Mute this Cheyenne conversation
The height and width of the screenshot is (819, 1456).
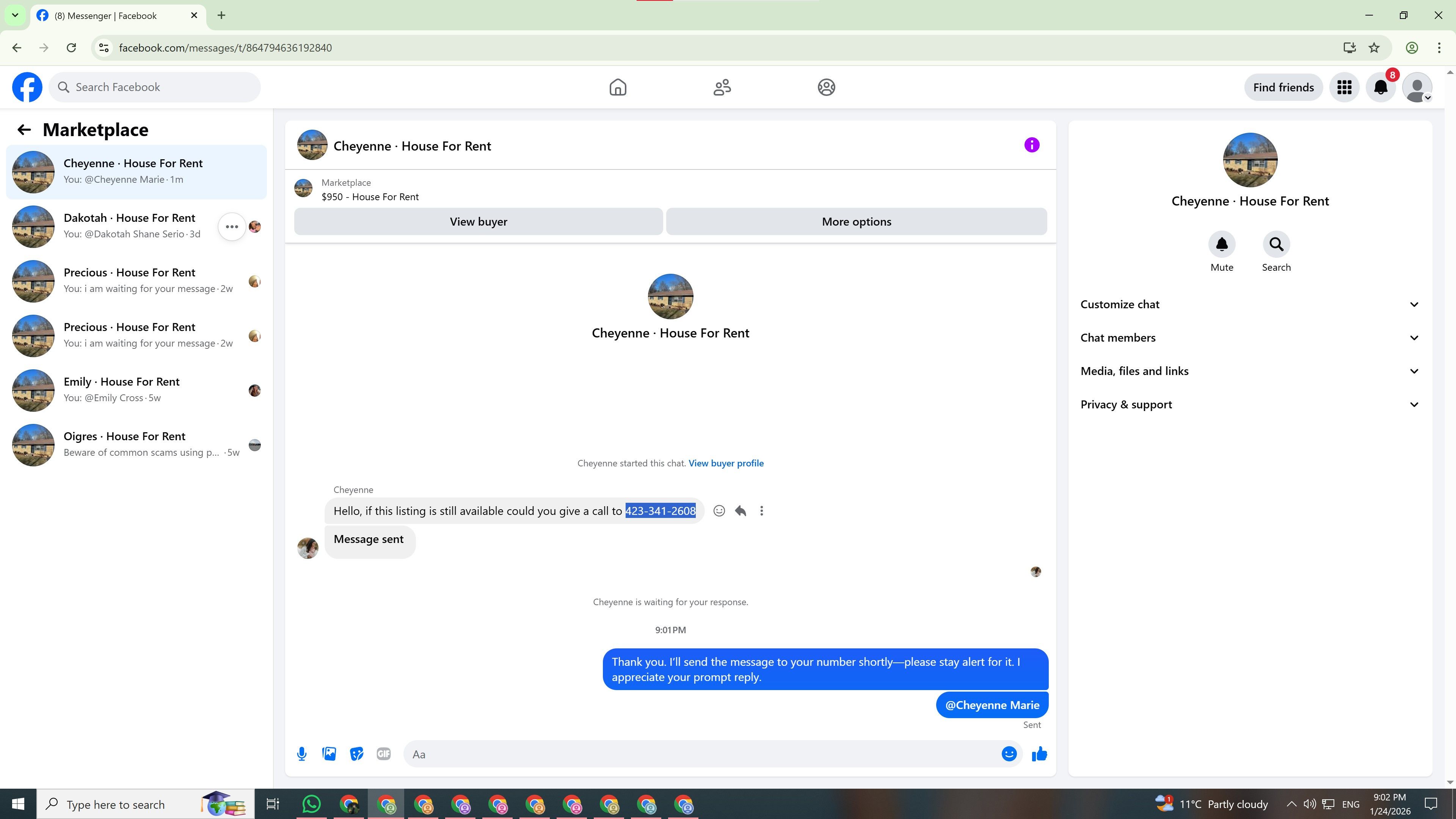1221,245
